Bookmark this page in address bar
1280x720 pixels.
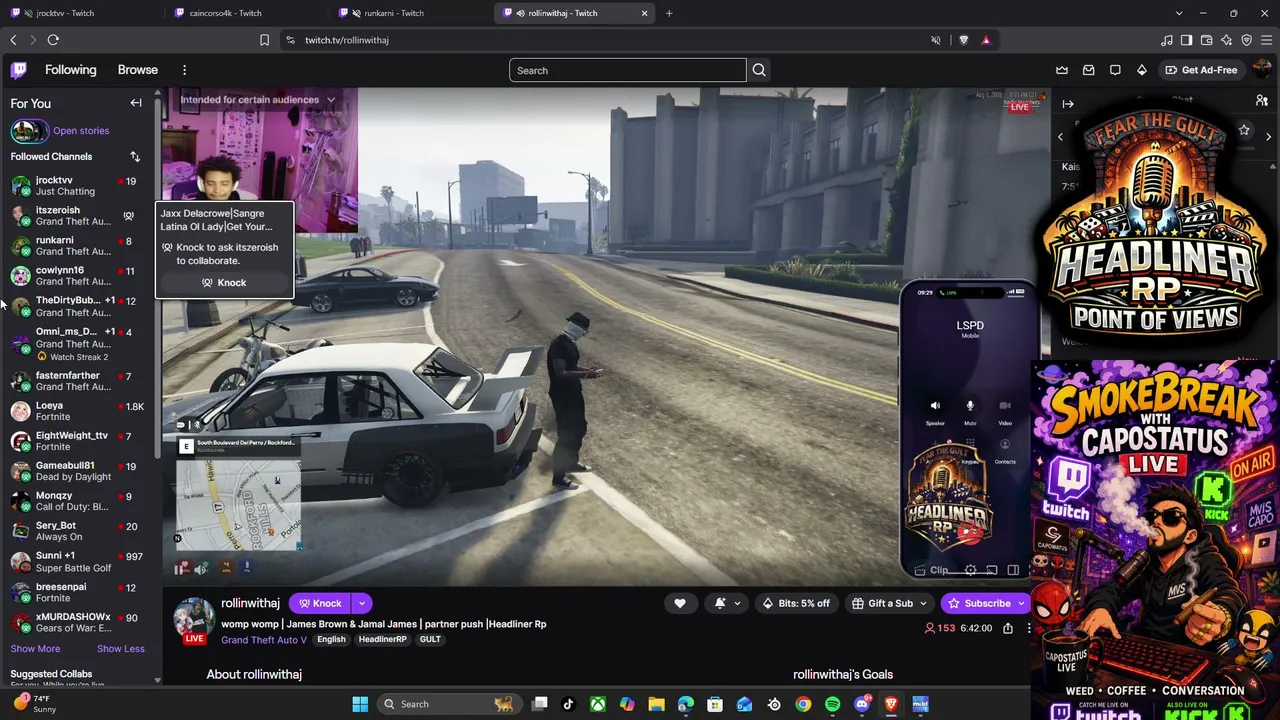264,40
